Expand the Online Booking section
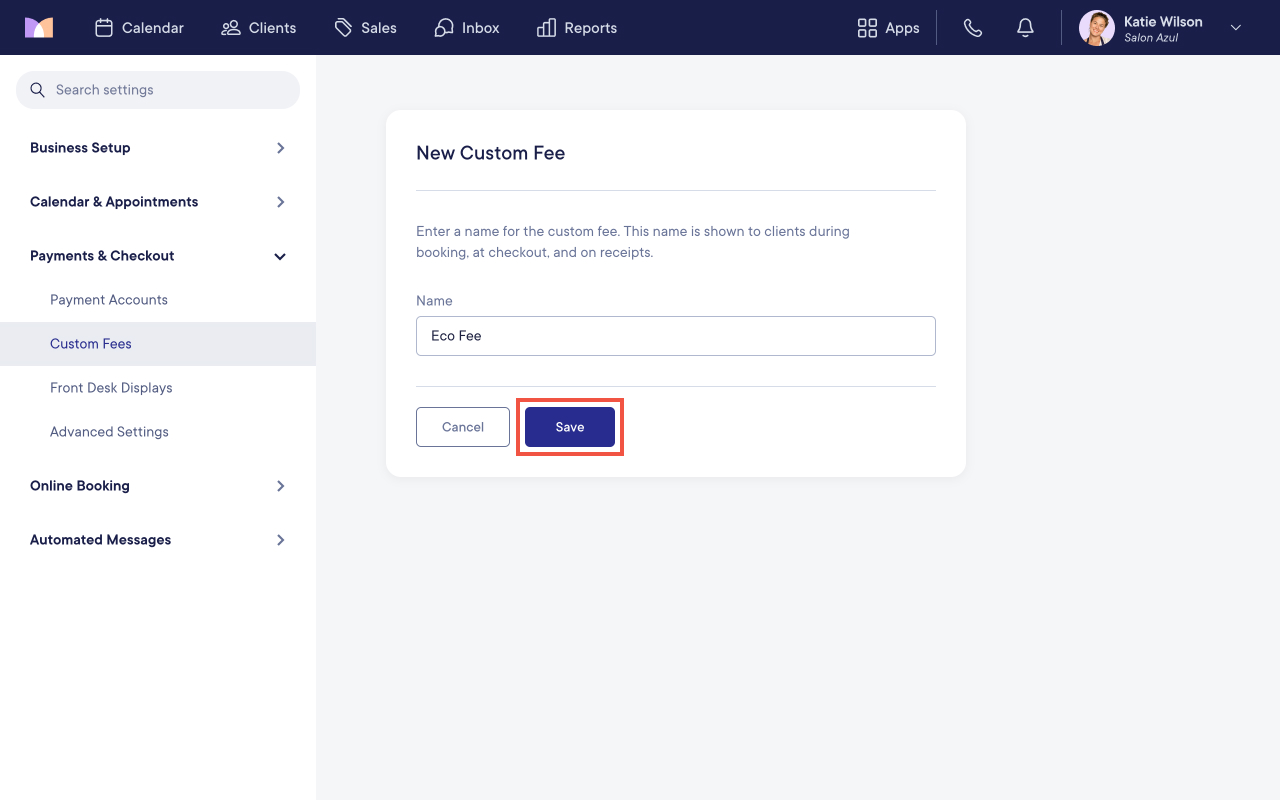1280x800 pixels. tap(158, 486)
